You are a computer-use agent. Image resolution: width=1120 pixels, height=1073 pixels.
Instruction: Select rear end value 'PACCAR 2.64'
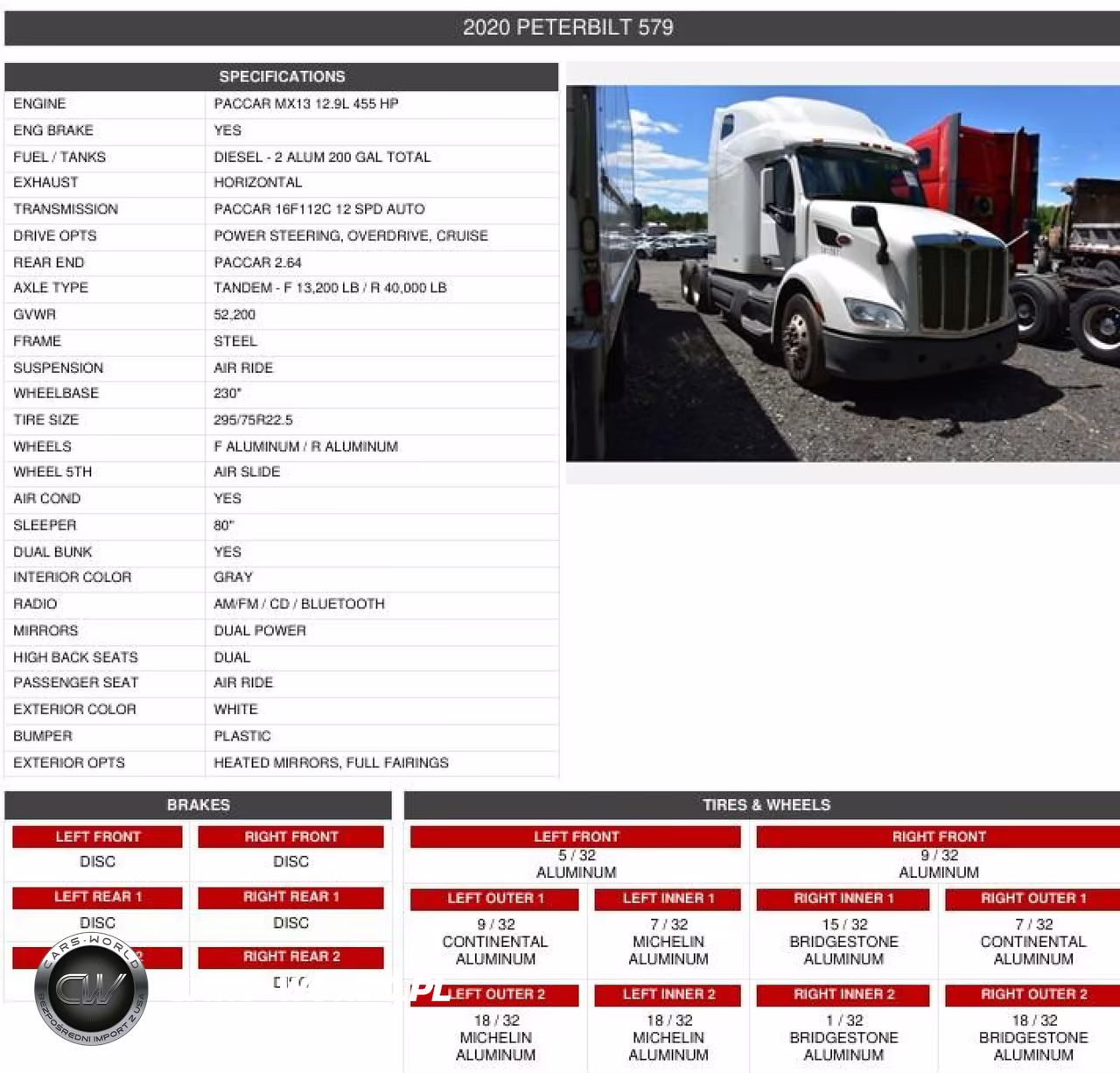[x=257, y=263]
